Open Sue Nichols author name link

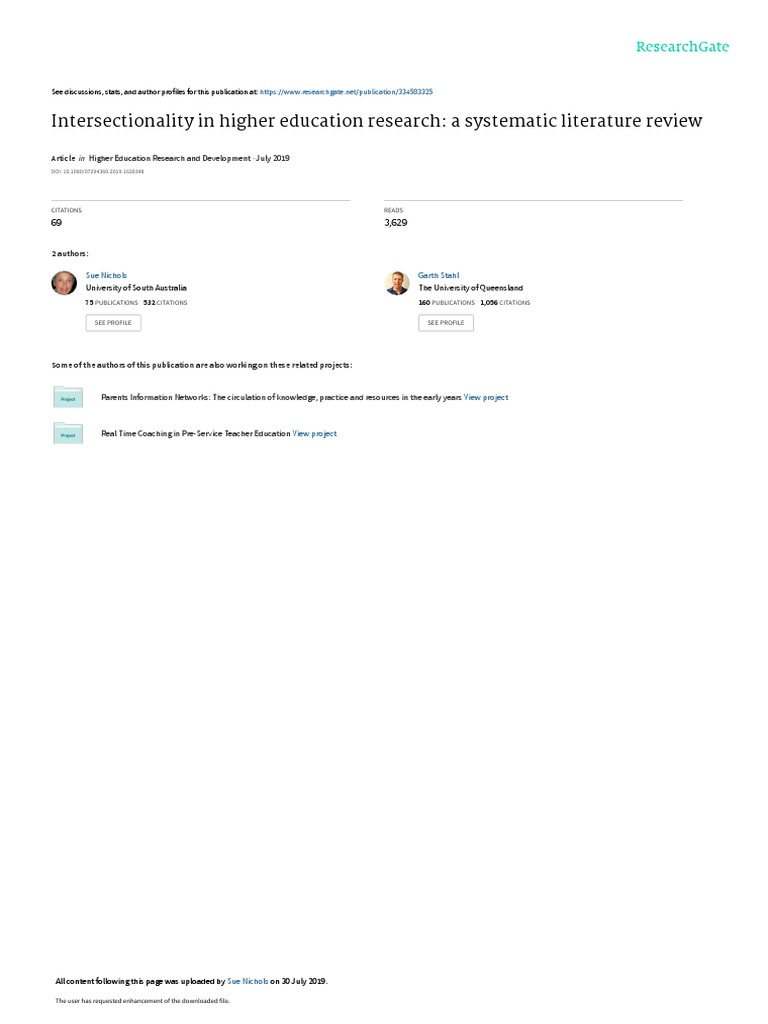pos(106,276)
